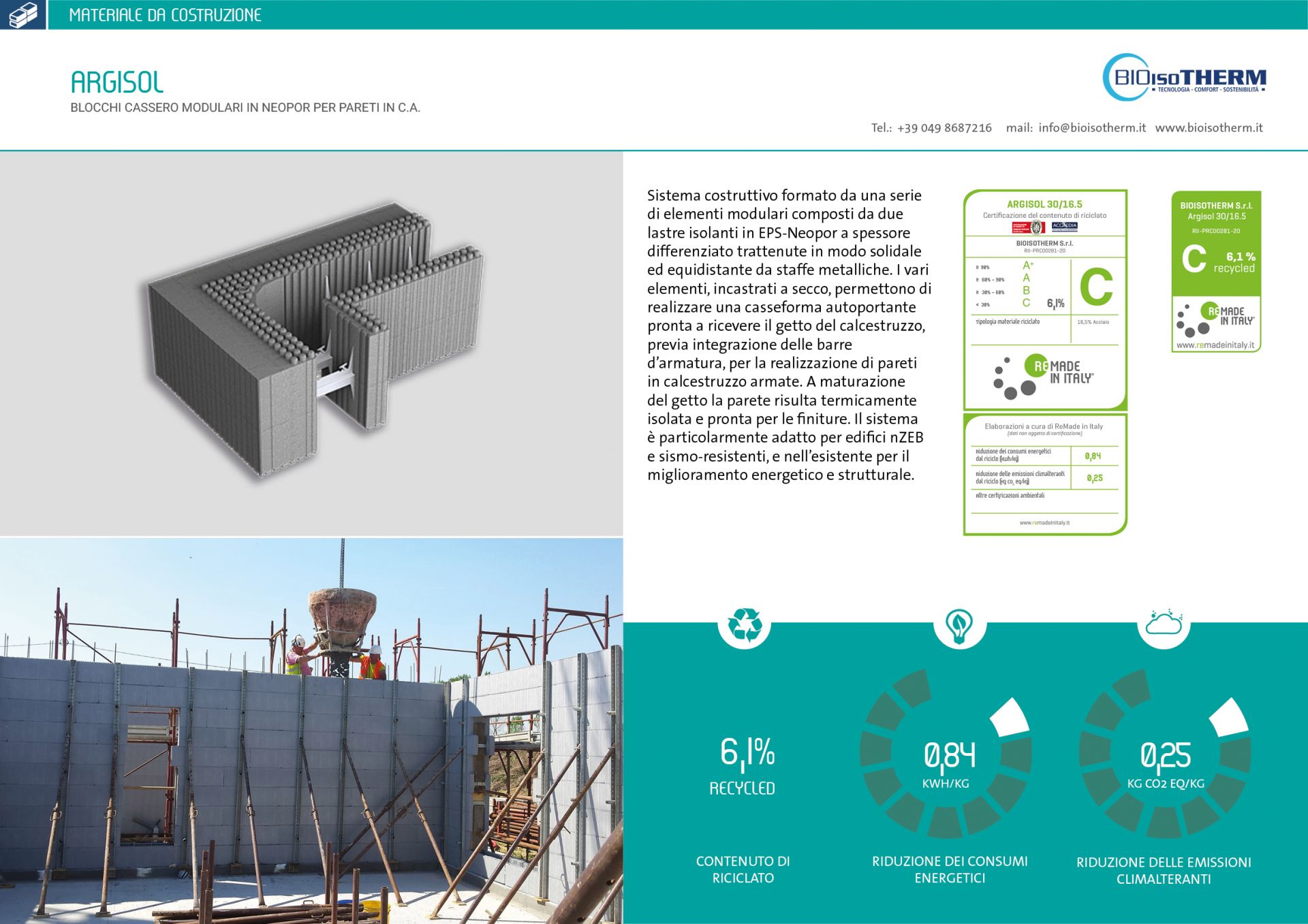Click the MATERIALE DA COSTRUZIONE header title

point(165,15)
